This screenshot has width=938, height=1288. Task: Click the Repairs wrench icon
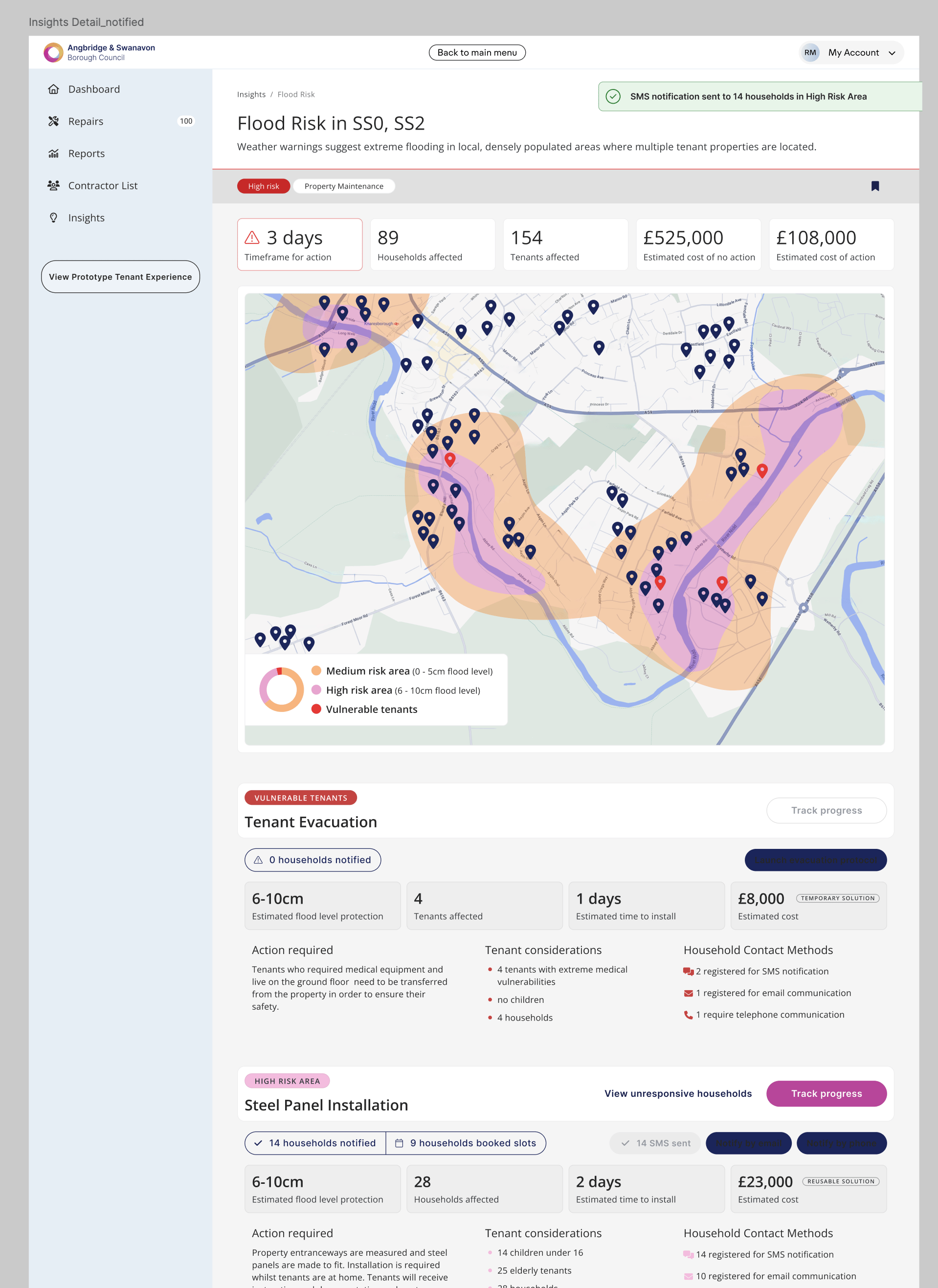point(53,122)
